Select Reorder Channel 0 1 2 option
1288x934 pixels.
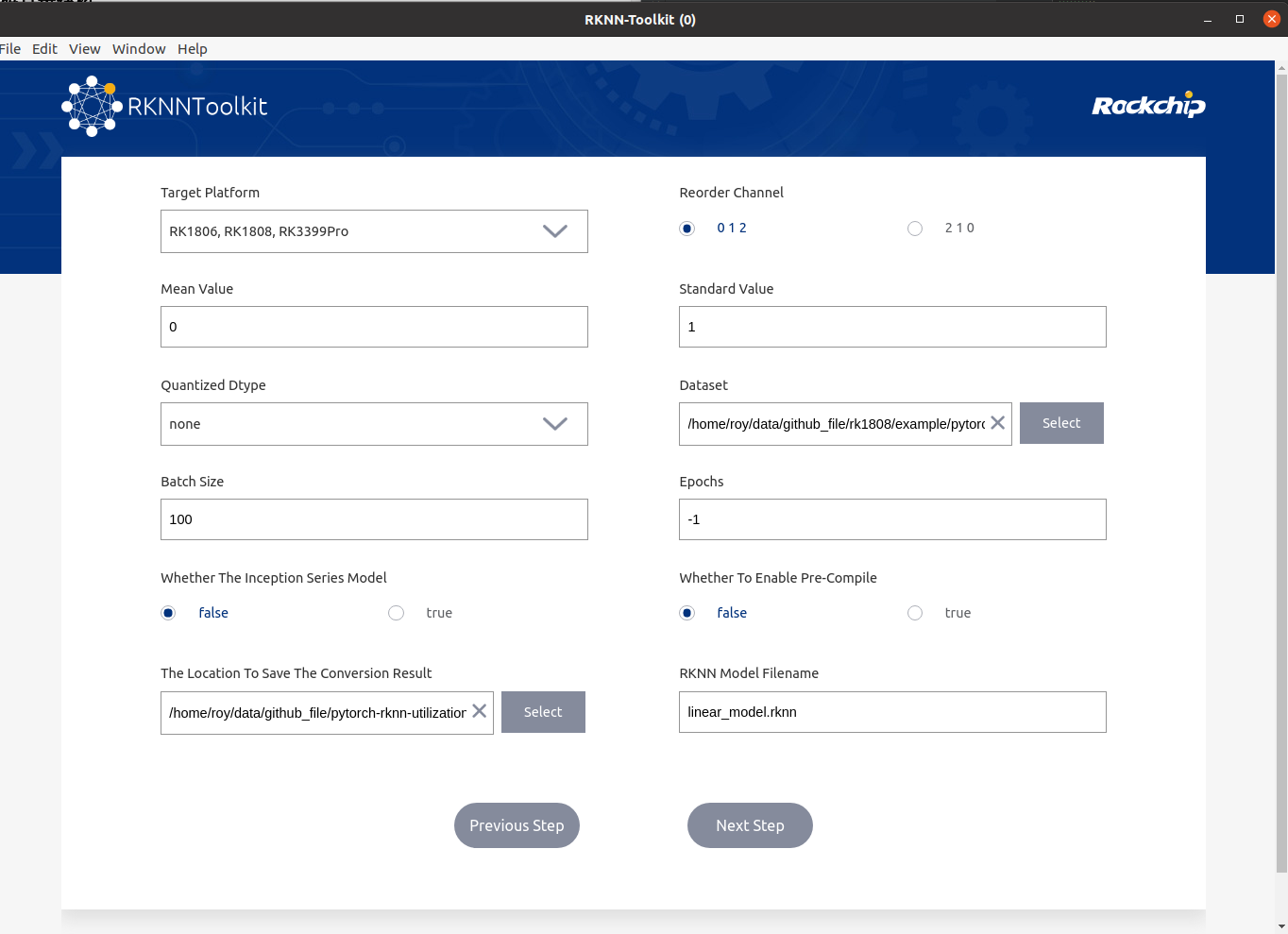pos(686,229)
